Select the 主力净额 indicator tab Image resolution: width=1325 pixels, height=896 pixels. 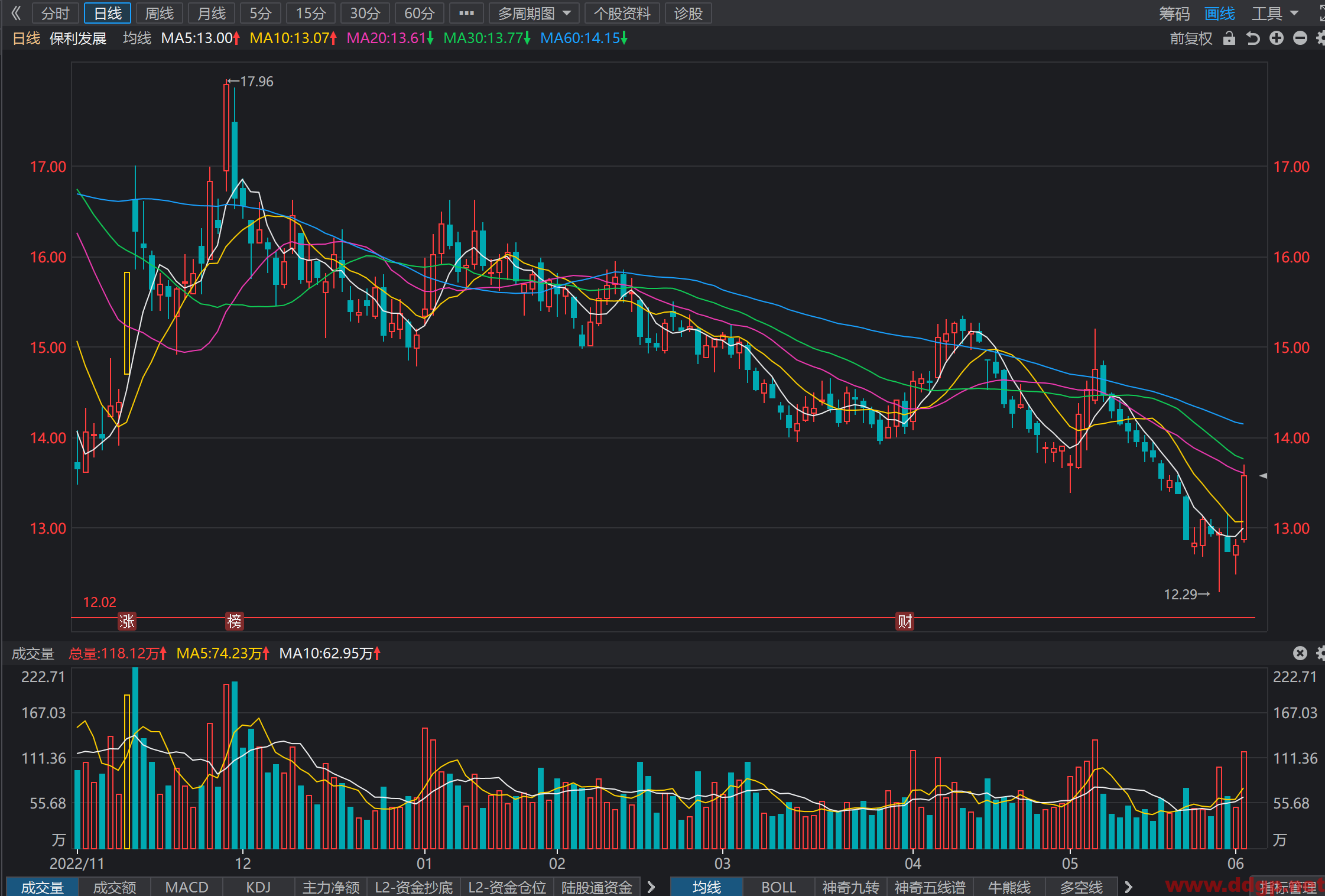pyautogui.click(x=331, y=887)
